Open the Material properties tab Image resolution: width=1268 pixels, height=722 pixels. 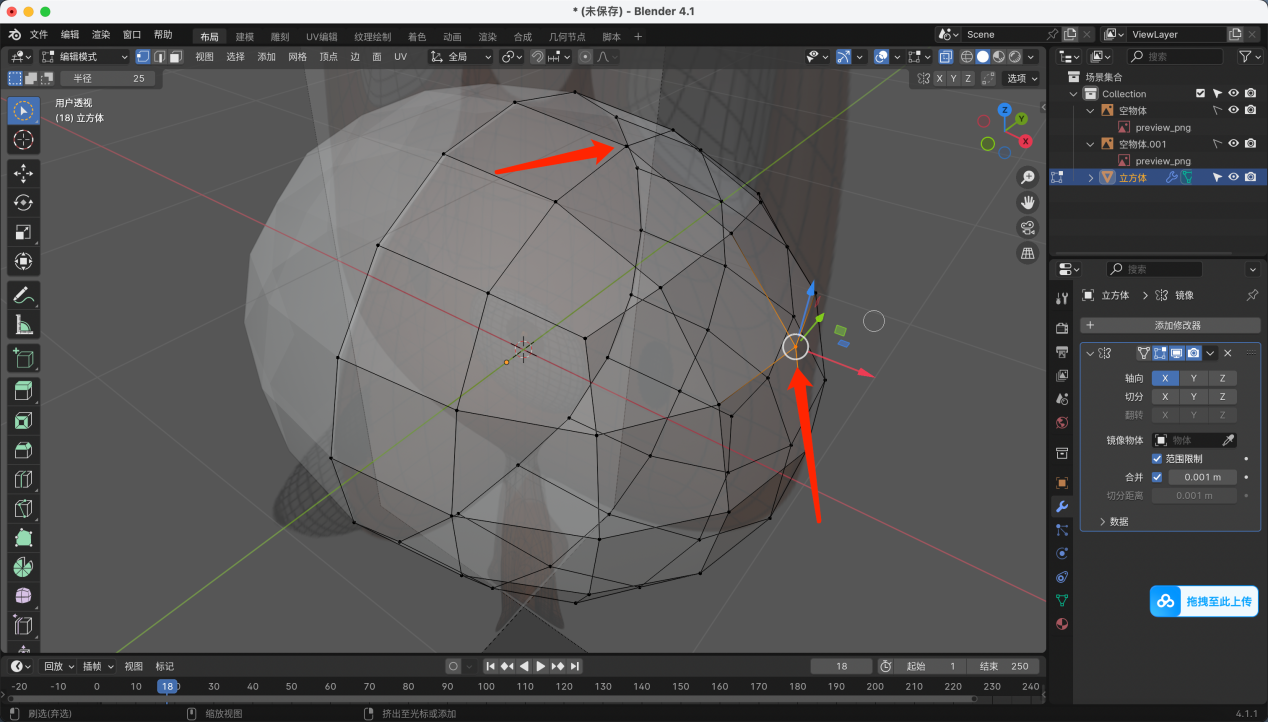click(1062, 624)
